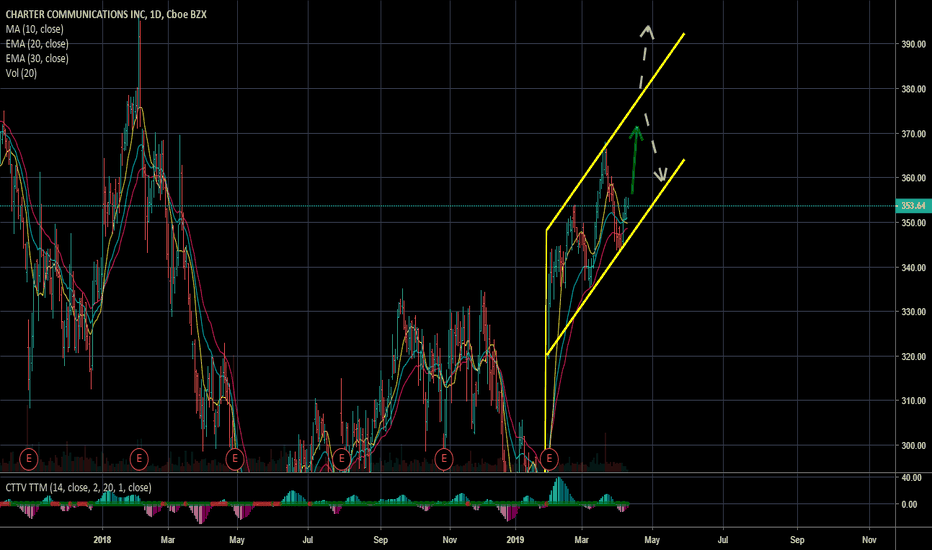Viewport: 932px width, 550px height.
Task: Click the Jul label between 2018 and 2019
Action: click(x=307, y=540)
